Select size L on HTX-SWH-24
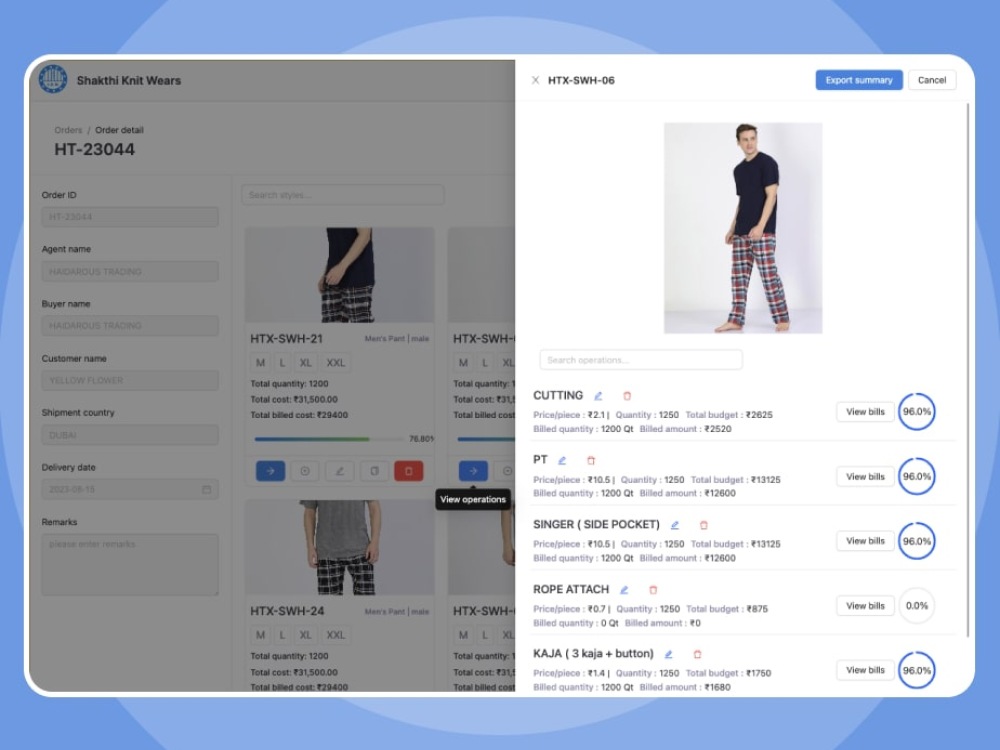The image size is (1000, 750). [x=283, y=635]
